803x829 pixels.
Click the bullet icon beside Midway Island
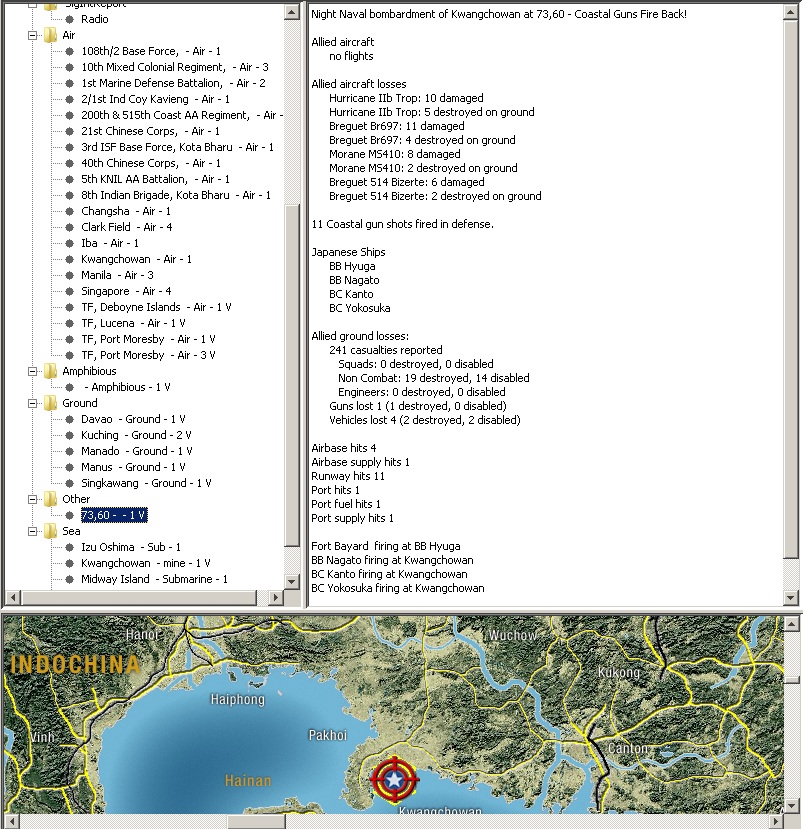point(69,579)
